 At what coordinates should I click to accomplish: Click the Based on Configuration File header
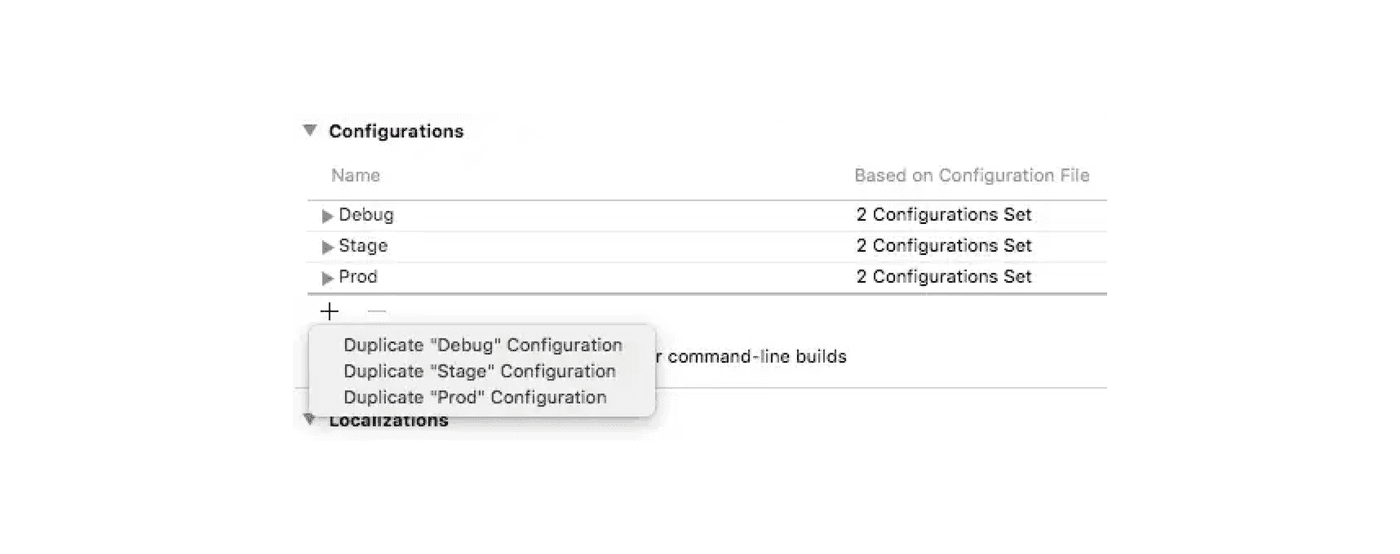click(972, 175)
